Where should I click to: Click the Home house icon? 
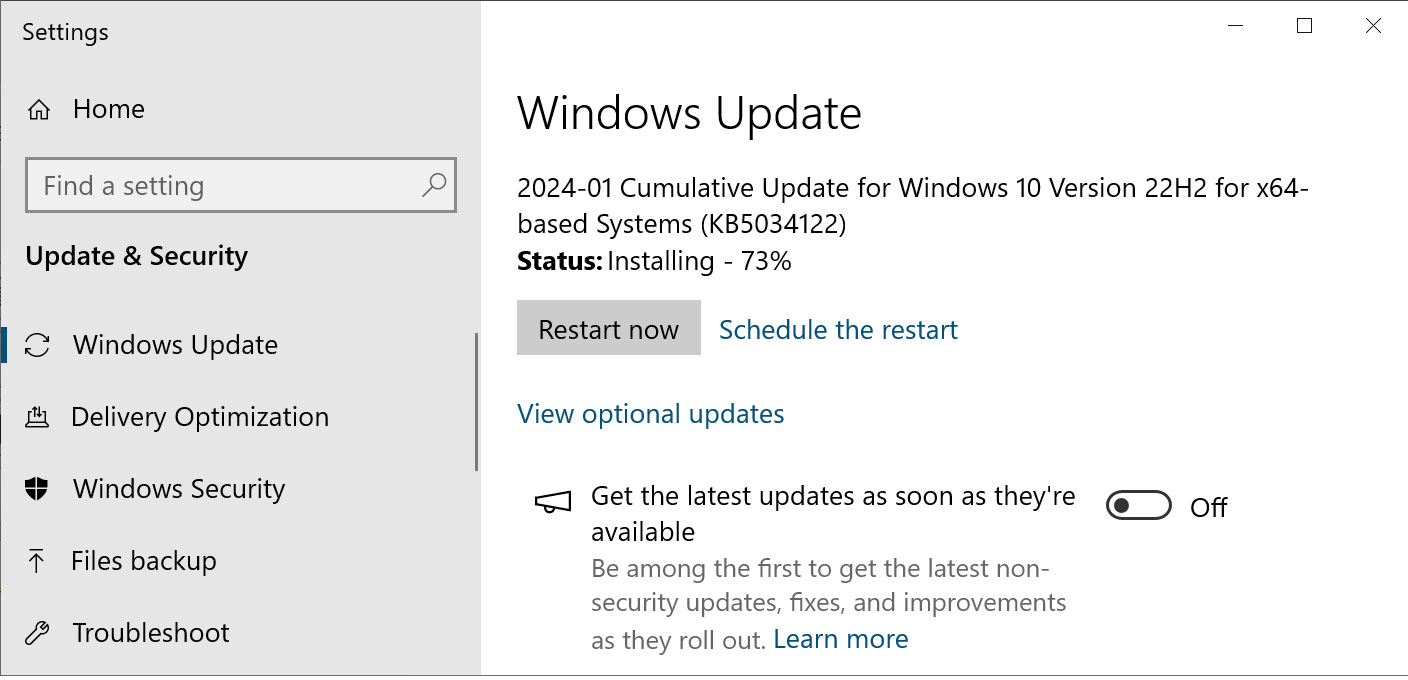point(38,110)
